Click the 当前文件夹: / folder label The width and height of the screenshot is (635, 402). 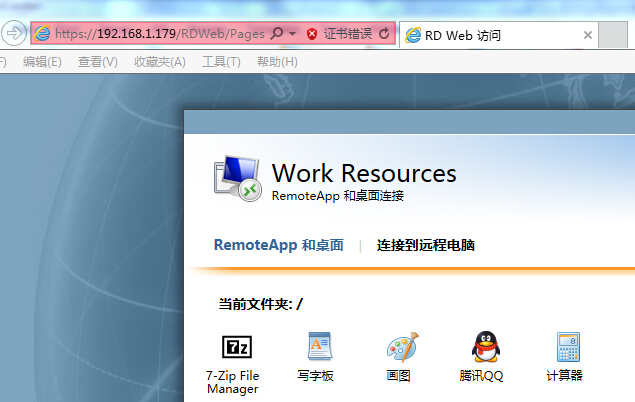(x=261, y=304)
